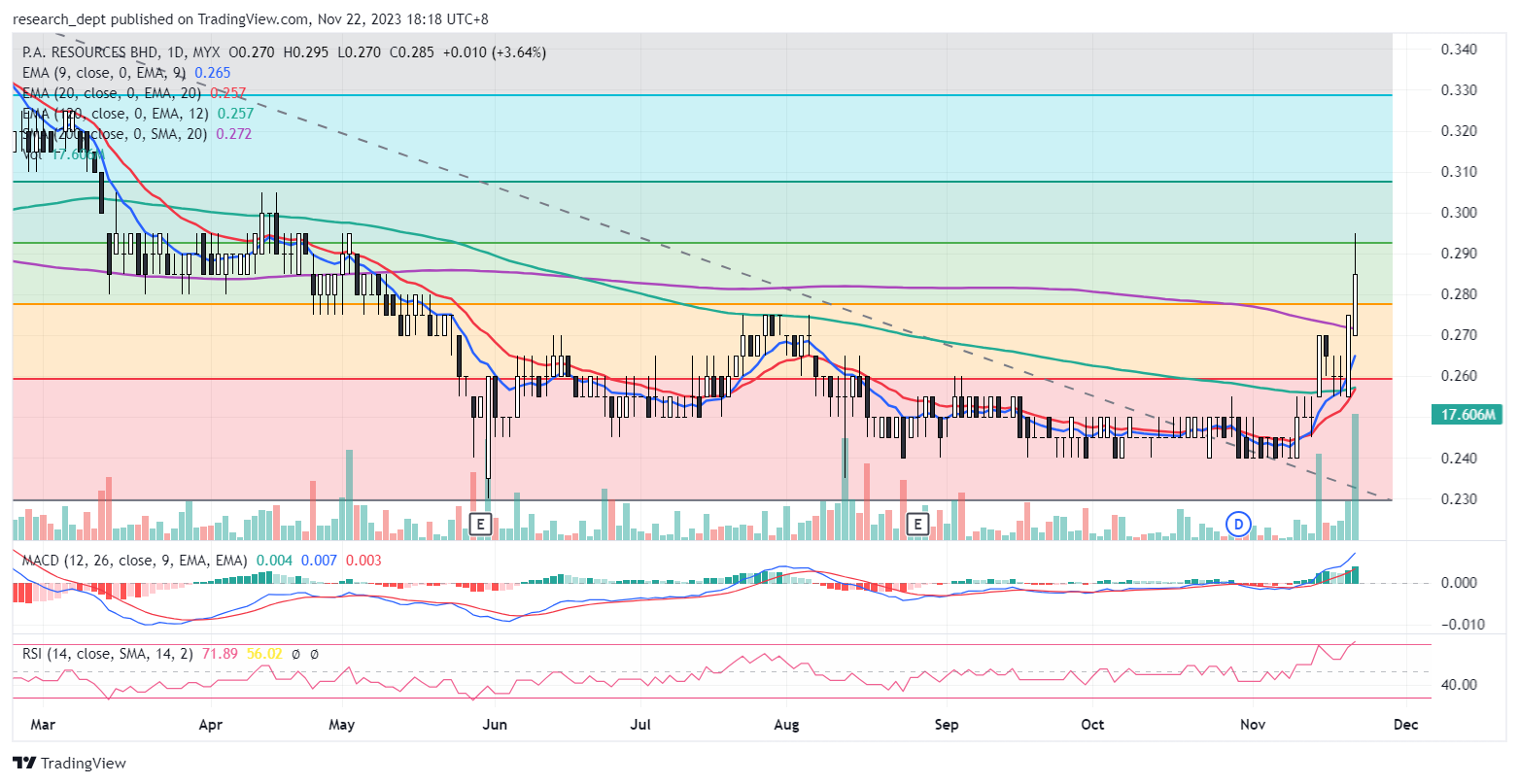
Task: Click the RSI moving average value 56.02
Action: pyautogui.click(x=264, y=654)
